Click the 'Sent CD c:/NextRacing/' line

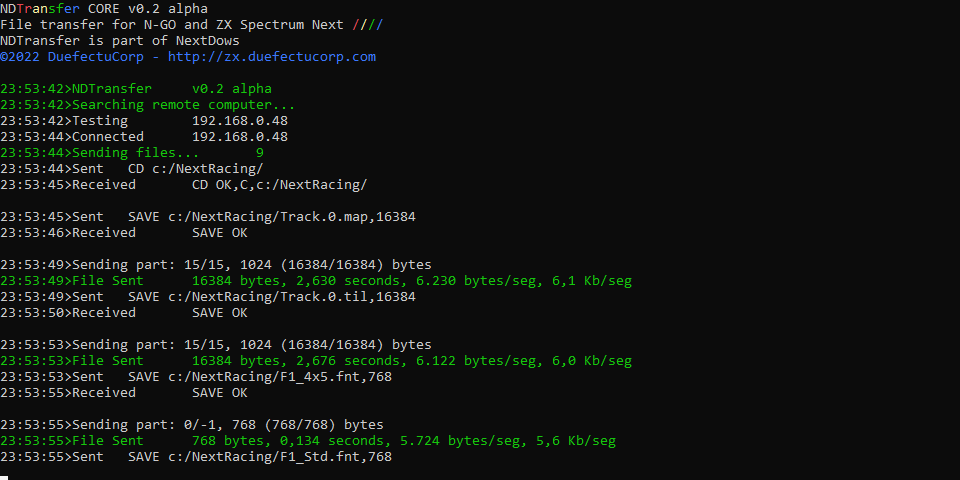(132, 168)
